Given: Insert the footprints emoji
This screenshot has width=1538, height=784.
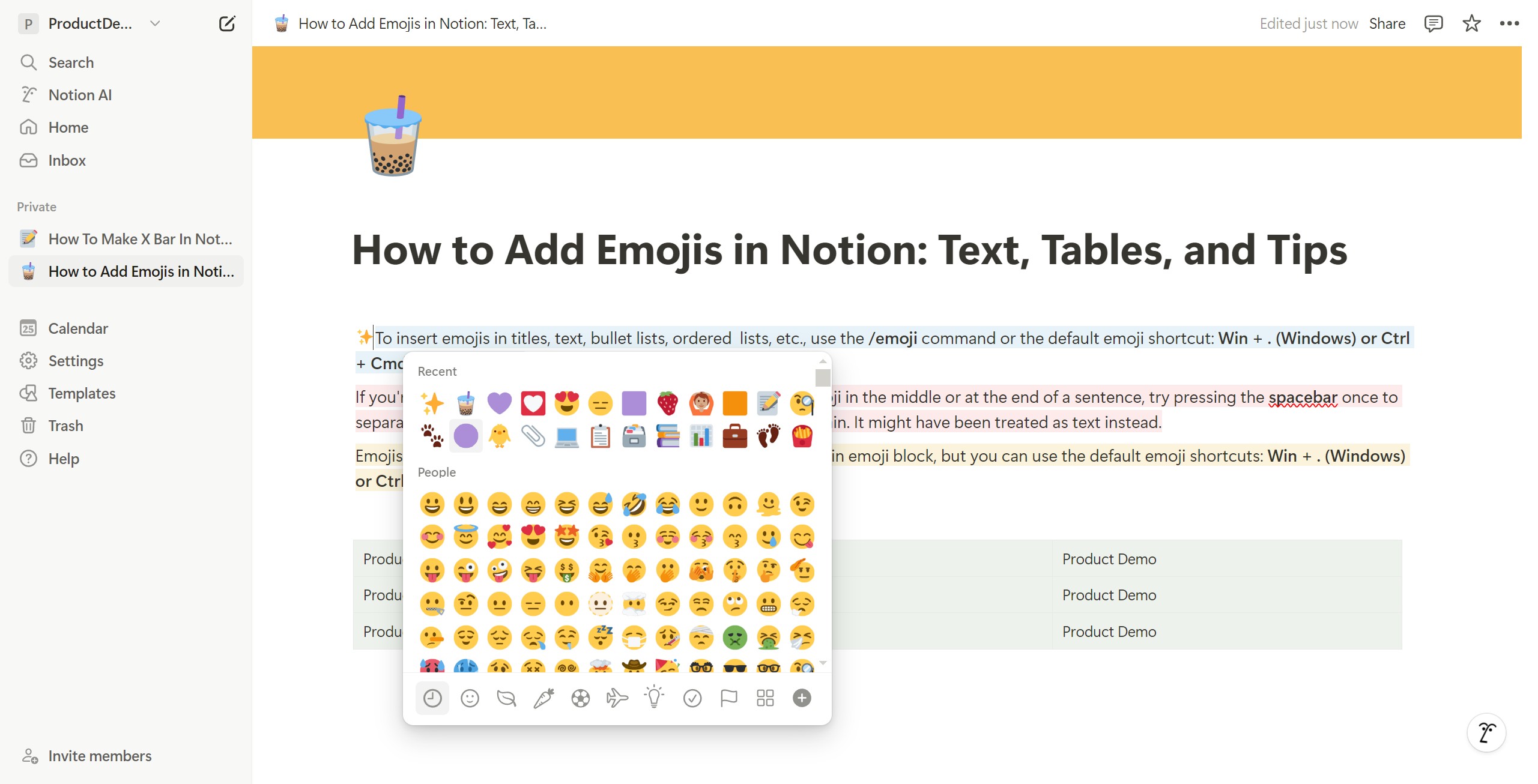Looking at the screenshot, I should click(x=768, y=436).
